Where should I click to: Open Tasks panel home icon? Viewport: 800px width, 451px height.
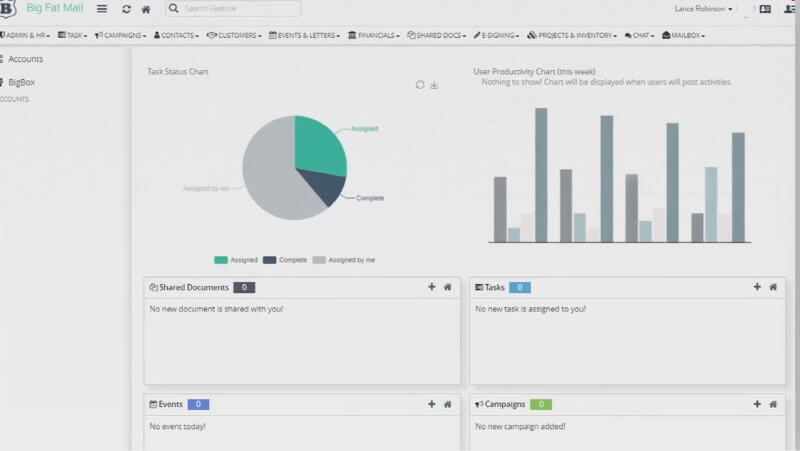point(773,287)
